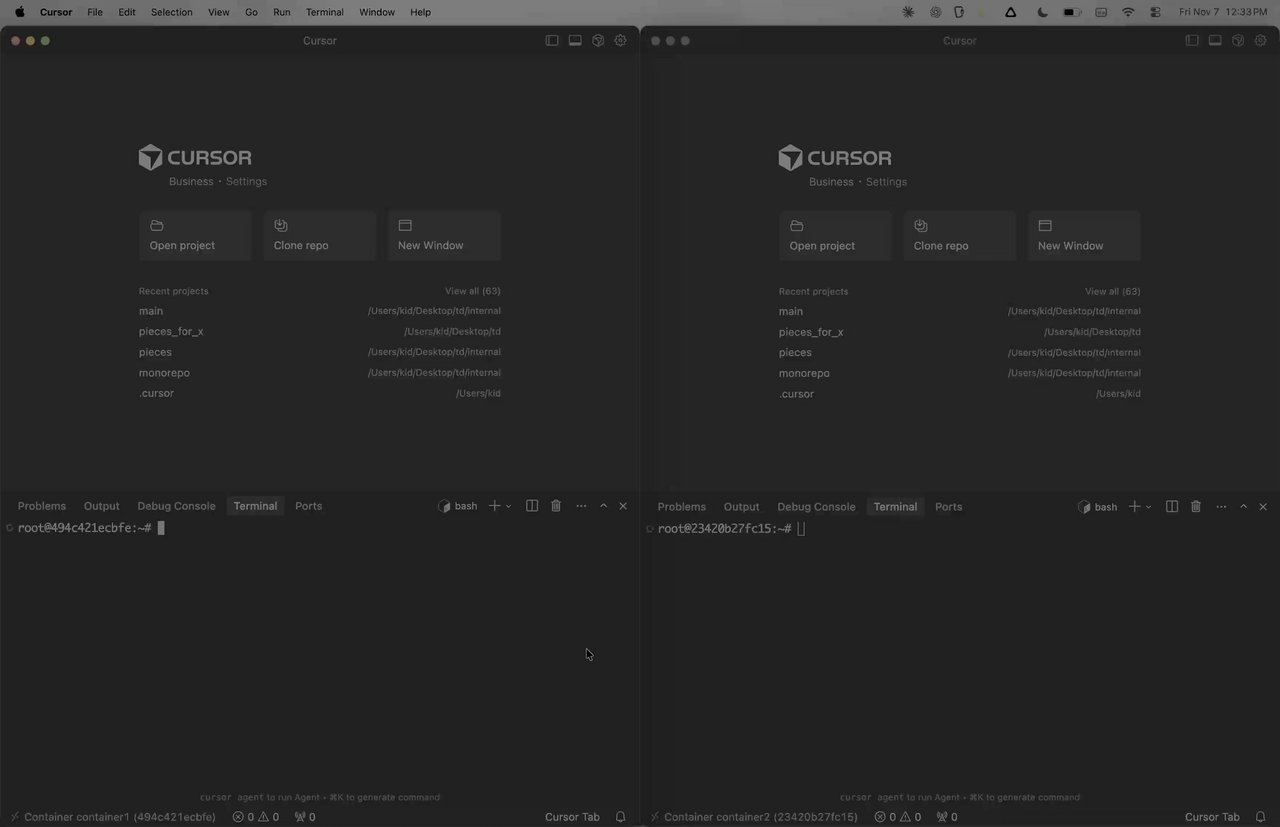The height and width of the screenshot is (827, 1280).
Task: Add new terminal with plus in right panel
Action: point(1134,507)
